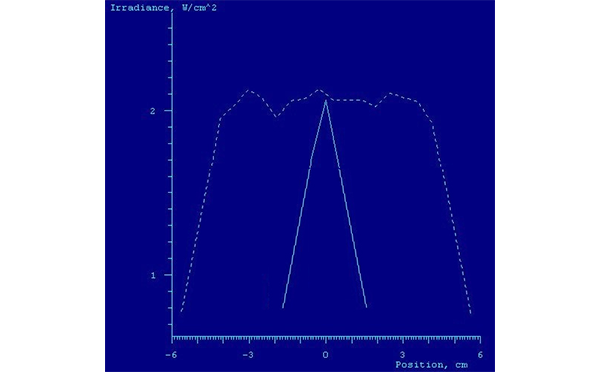Click the origin corner of the axes
600x372 pixels.
coord(172,337)
